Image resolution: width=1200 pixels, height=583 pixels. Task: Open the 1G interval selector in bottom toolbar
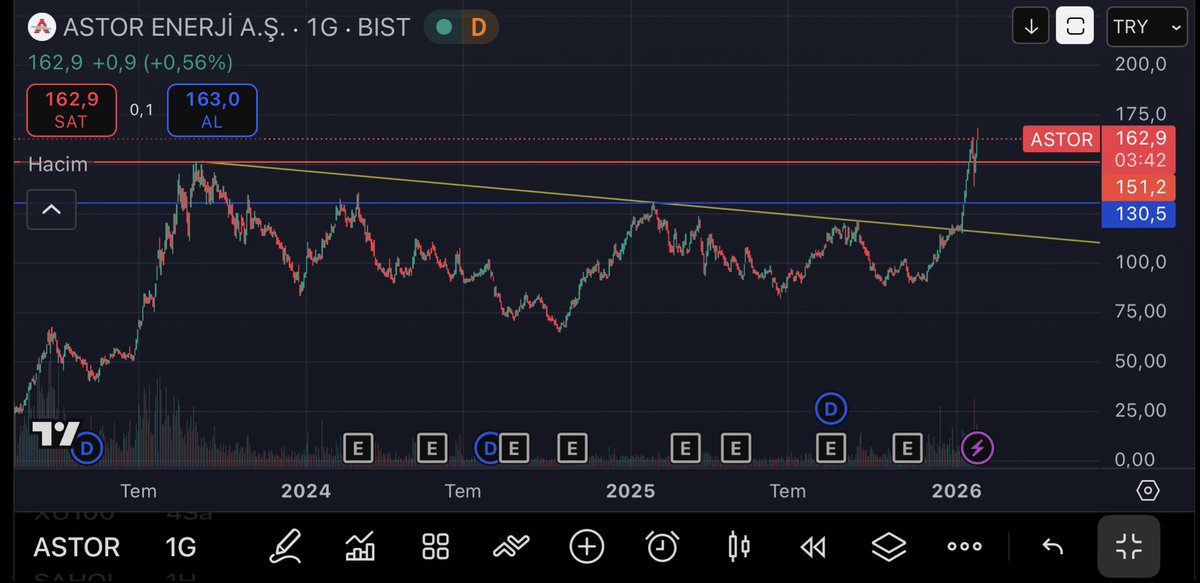coord(181,547)
